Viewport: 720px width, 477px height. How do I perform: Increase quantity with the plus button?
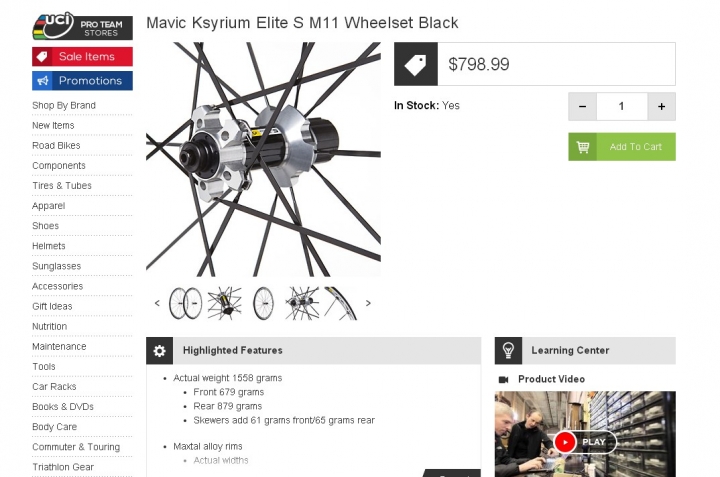(661, 107)
